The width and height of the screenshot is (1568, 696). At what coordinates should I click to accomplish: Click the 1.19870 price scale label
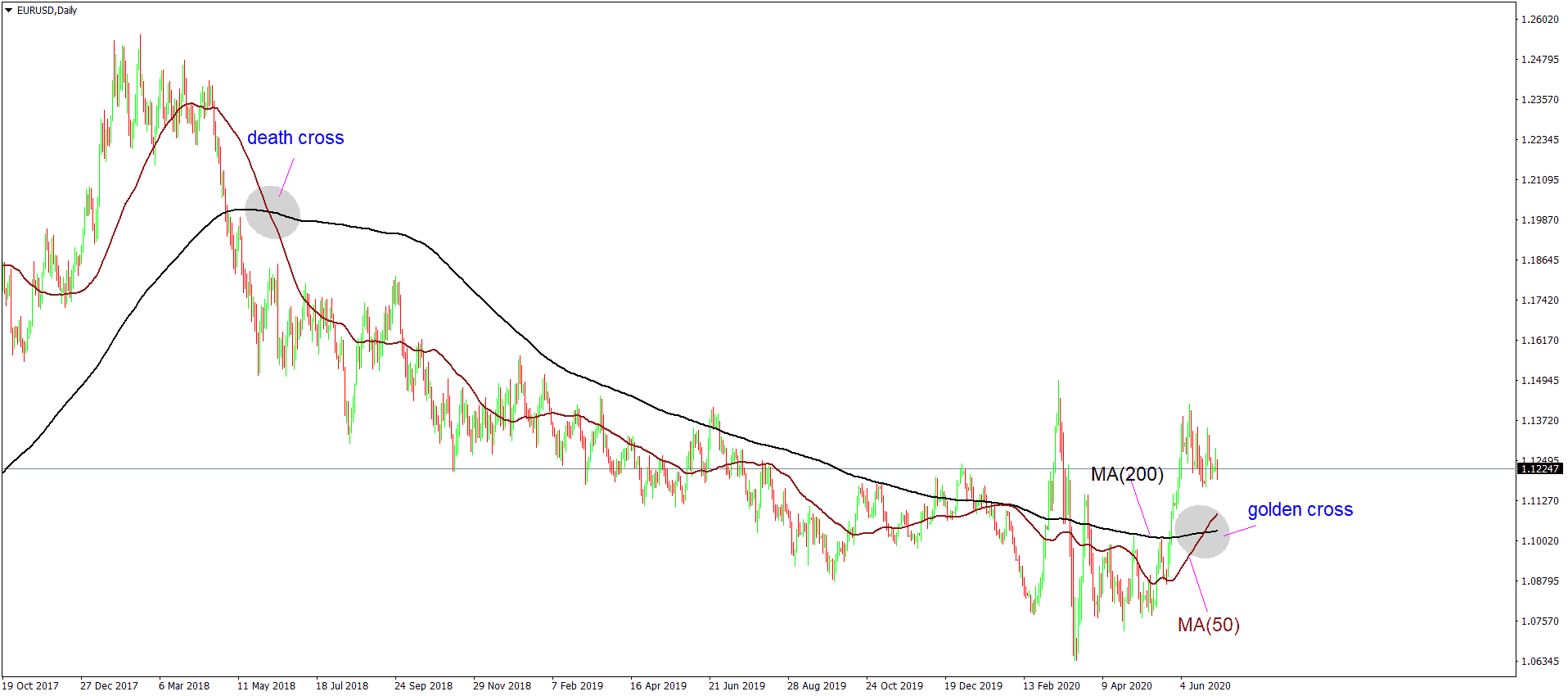tap(1539, 220)
